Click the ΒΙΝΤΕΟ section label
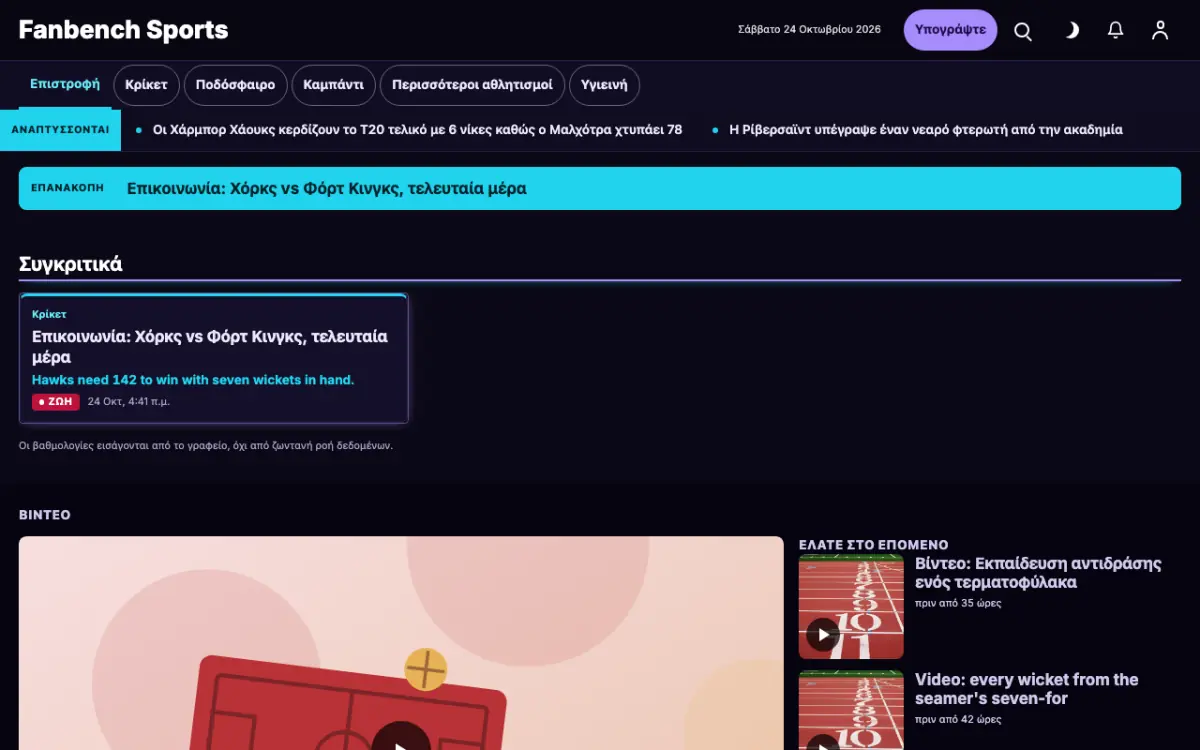Screen dimensions: 1200x750 45,515
